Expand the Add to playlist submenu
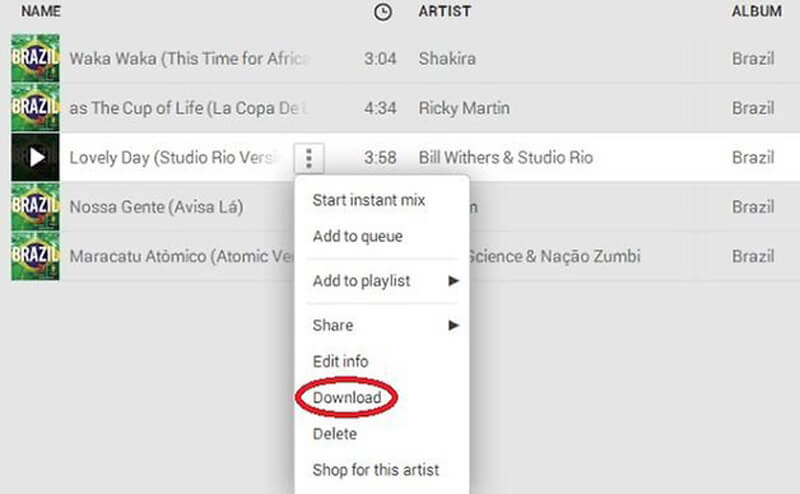The width and height of the screenshot is (800, 494). point(385,281)
